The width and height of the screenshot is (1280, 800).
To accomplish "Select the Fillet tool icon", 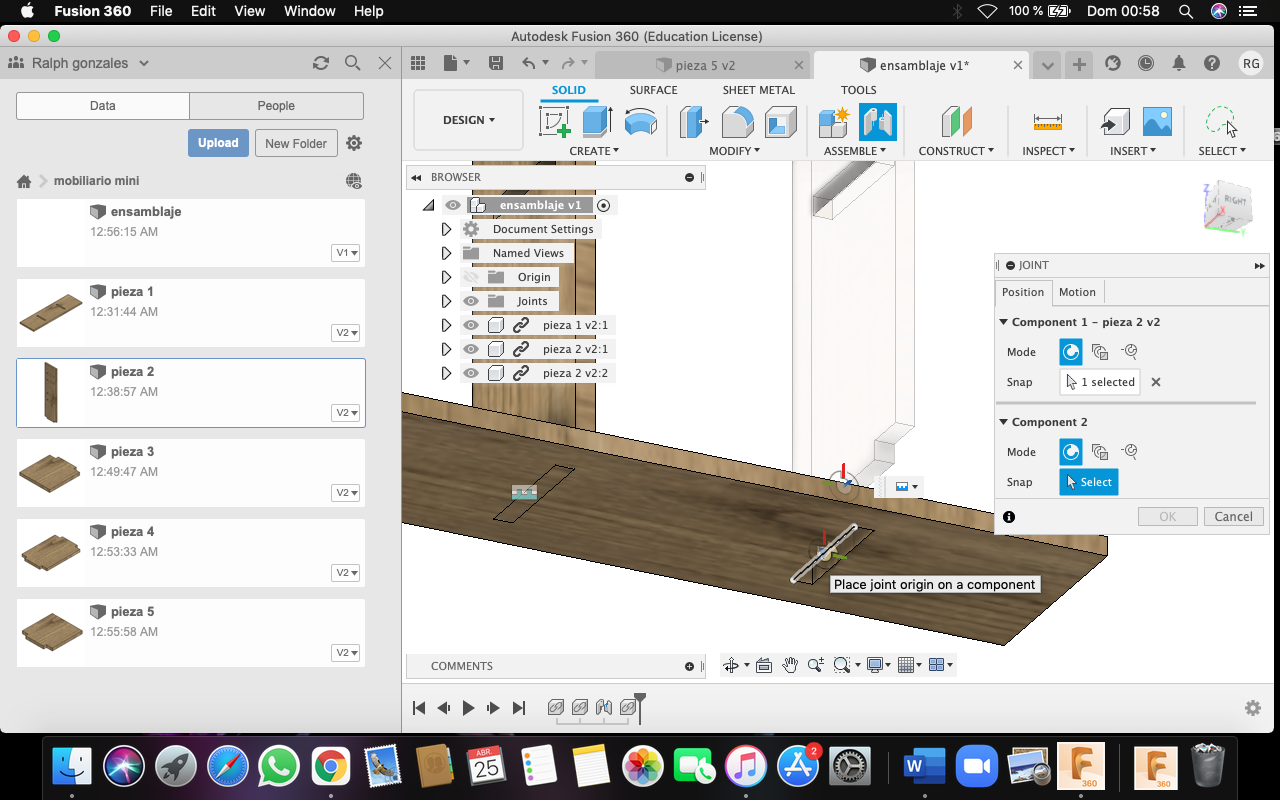I will coord(737,122).
